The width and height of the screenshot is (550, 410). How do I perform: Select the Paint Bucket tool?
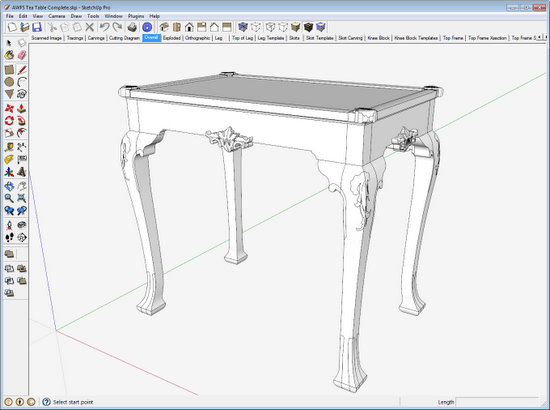[9, 55]
